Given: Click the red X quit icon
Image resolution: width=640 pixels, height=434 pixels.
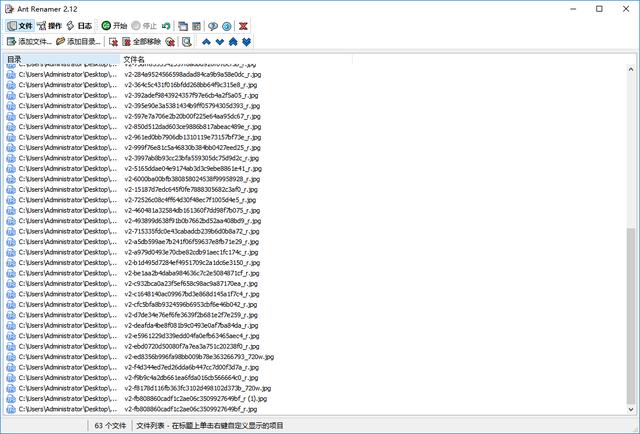Looking at the screenshot, I should [243, 26].
